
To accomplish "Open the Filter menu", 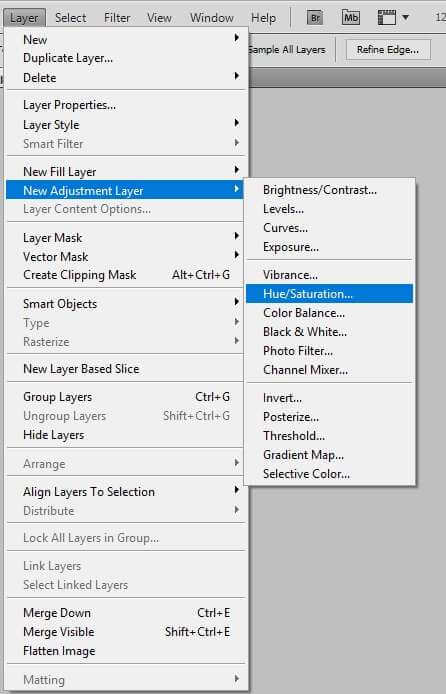I will click(x=117, y=18).
